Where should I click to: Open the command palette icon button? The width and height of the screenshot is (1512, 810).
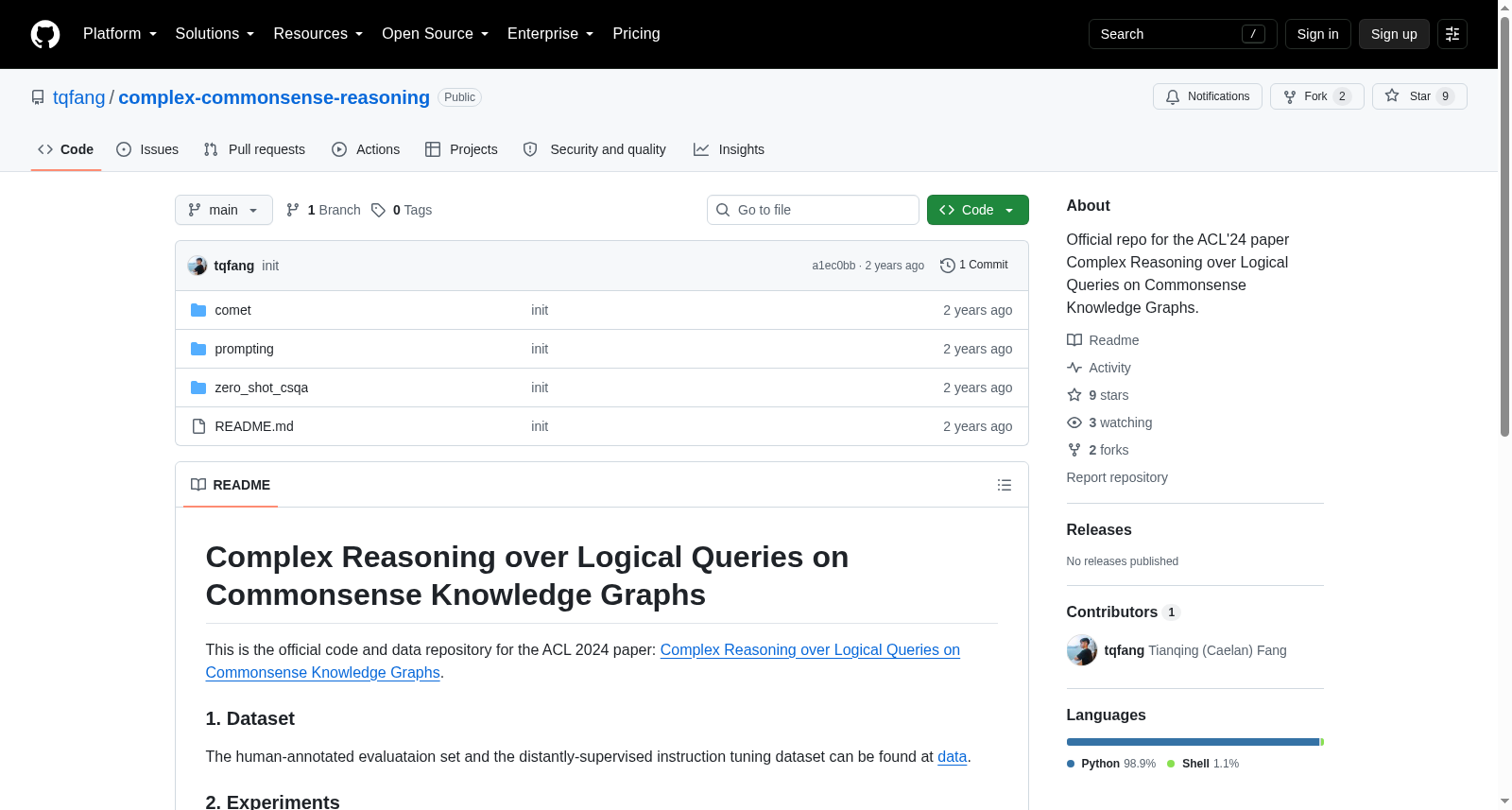[1452, 34]
